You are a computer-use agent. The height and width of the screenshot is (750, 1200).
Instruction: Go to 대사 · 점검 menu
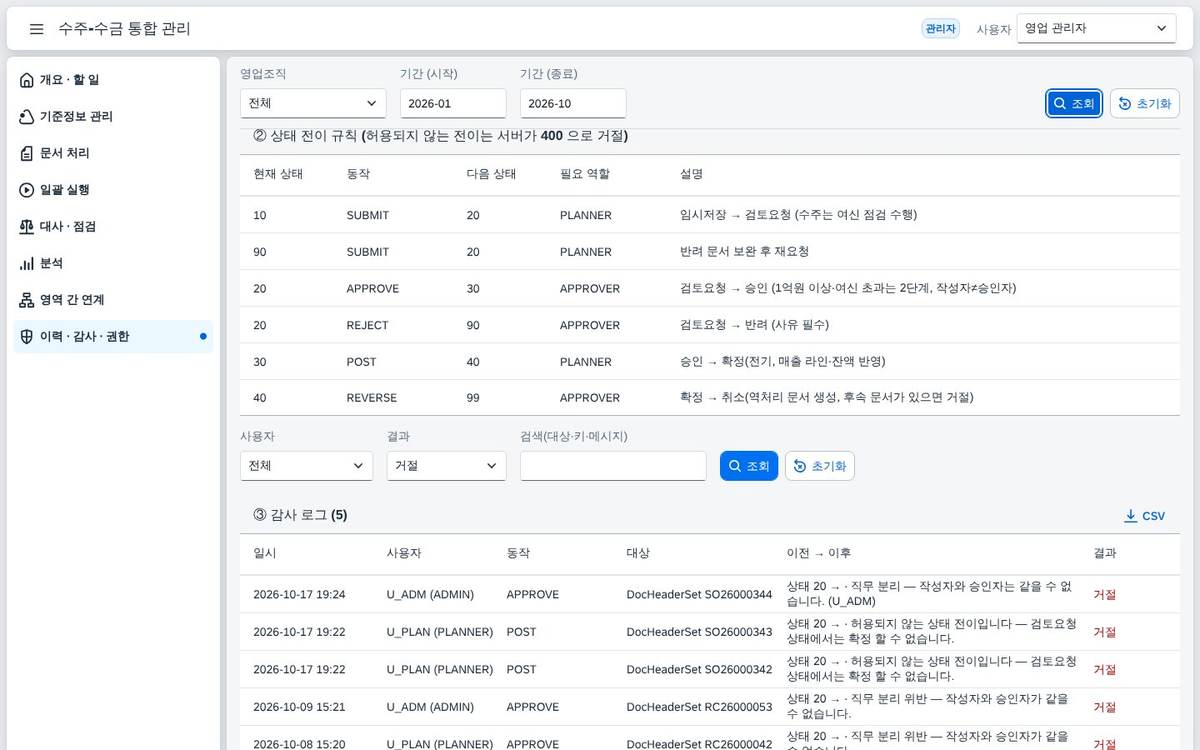113,227
